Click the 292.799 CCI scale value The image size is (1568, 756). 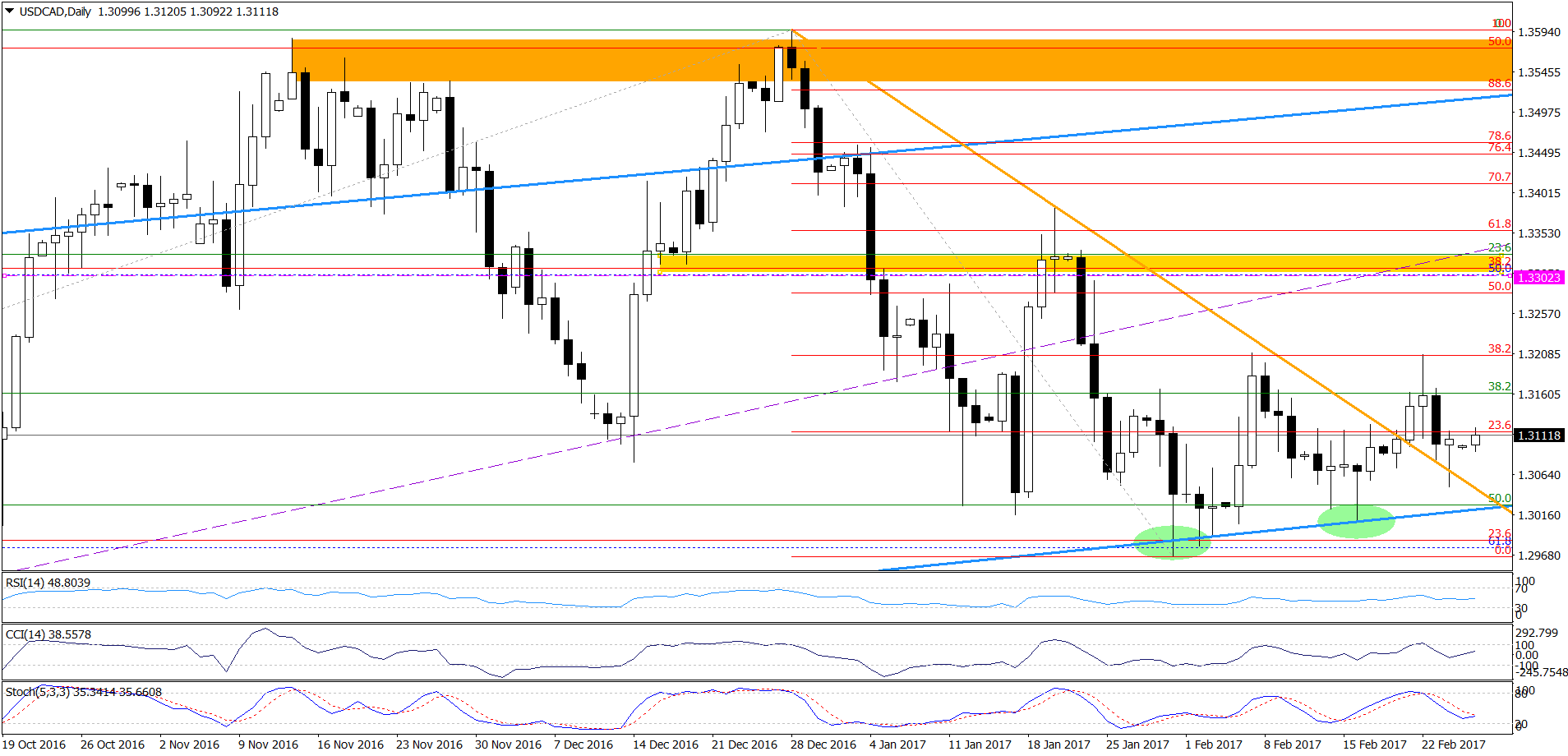[1537, 633]
